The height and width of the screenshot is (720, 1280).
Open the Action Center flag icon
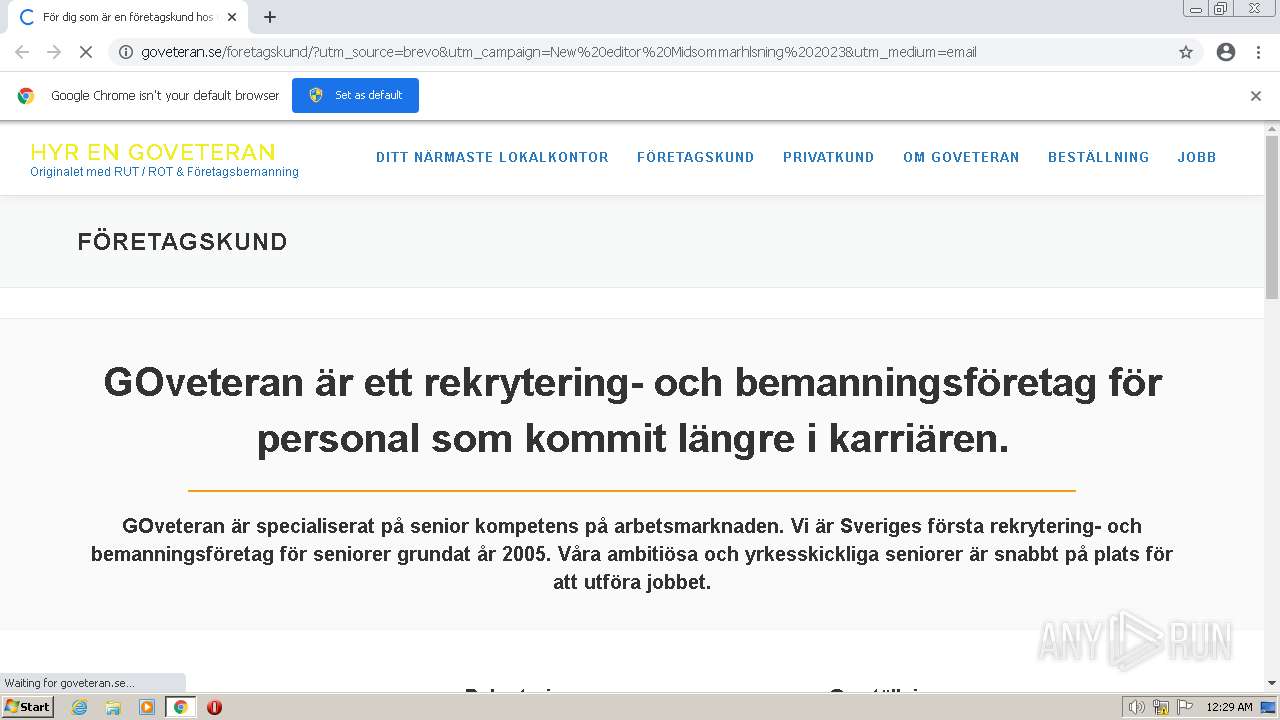[x=1184, y=707]
